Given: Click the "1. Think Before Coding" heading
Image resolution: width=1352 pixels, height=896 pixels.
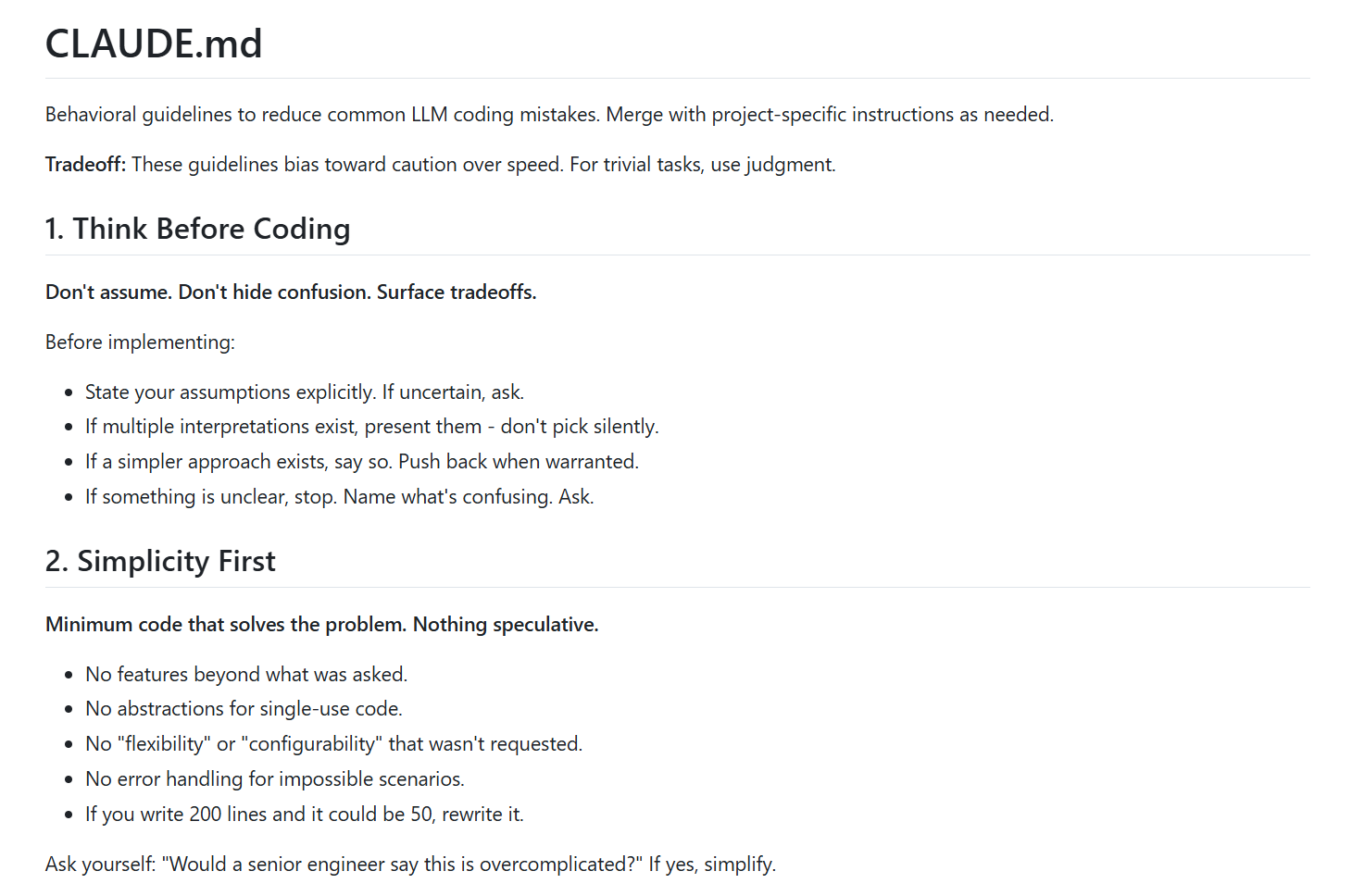Looking at the screenshot, I should click(x=197, y=229).
